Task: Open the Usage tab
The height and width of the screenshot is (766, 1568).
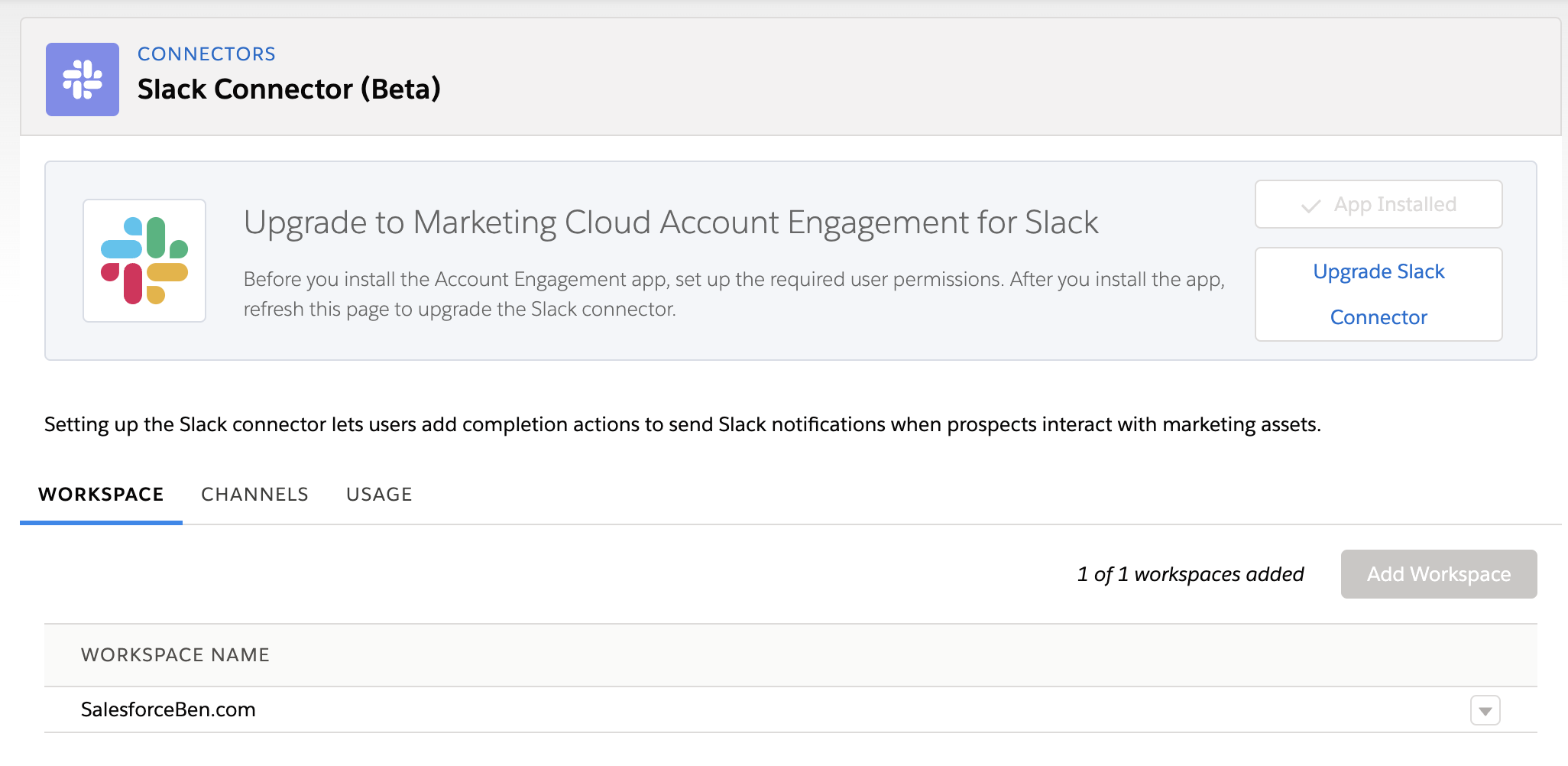Action: pos(379,495)
